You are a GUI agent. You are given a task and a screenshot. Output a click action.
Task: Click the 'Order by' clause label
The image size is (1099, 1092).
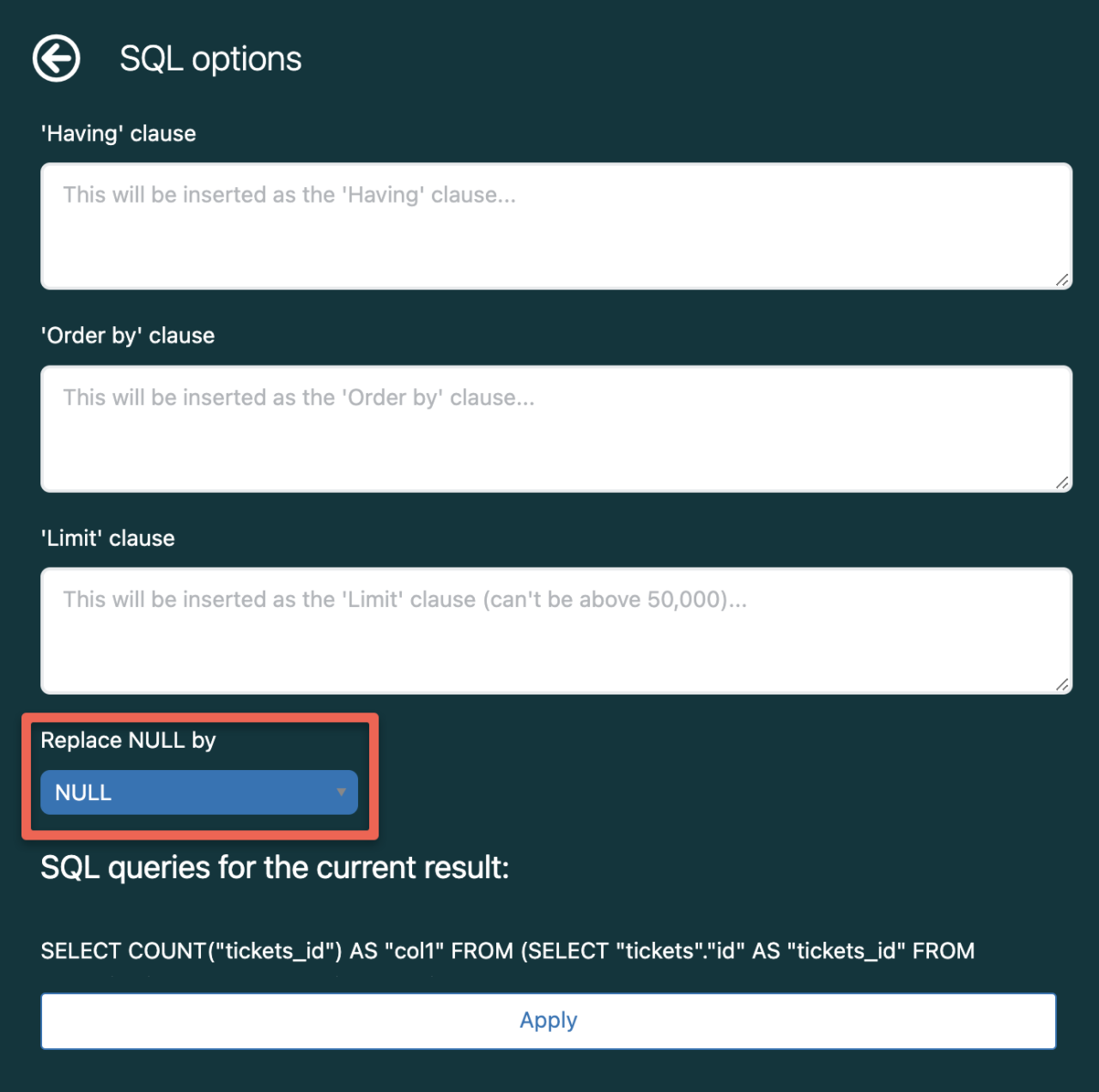(128, 336)
